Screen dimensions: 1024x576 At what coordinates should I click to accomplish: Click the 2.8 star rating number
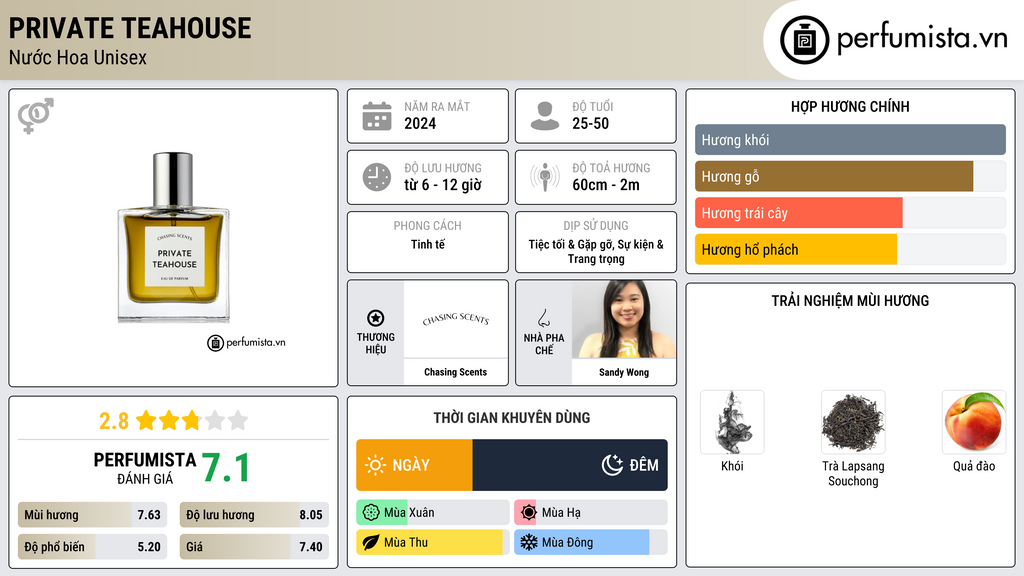(114, 421)
